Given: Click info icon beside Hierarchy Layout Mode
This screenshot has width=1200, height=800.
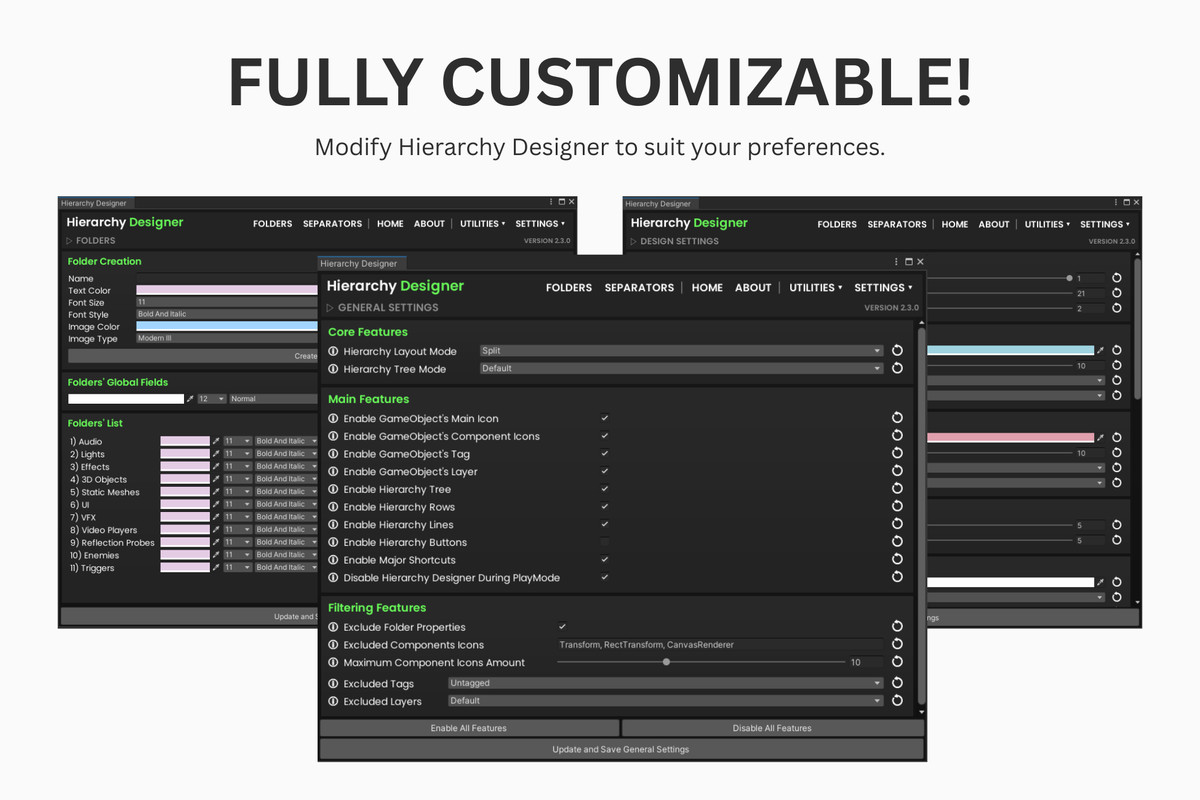Looking at the screenshot, I should (333, 351).
